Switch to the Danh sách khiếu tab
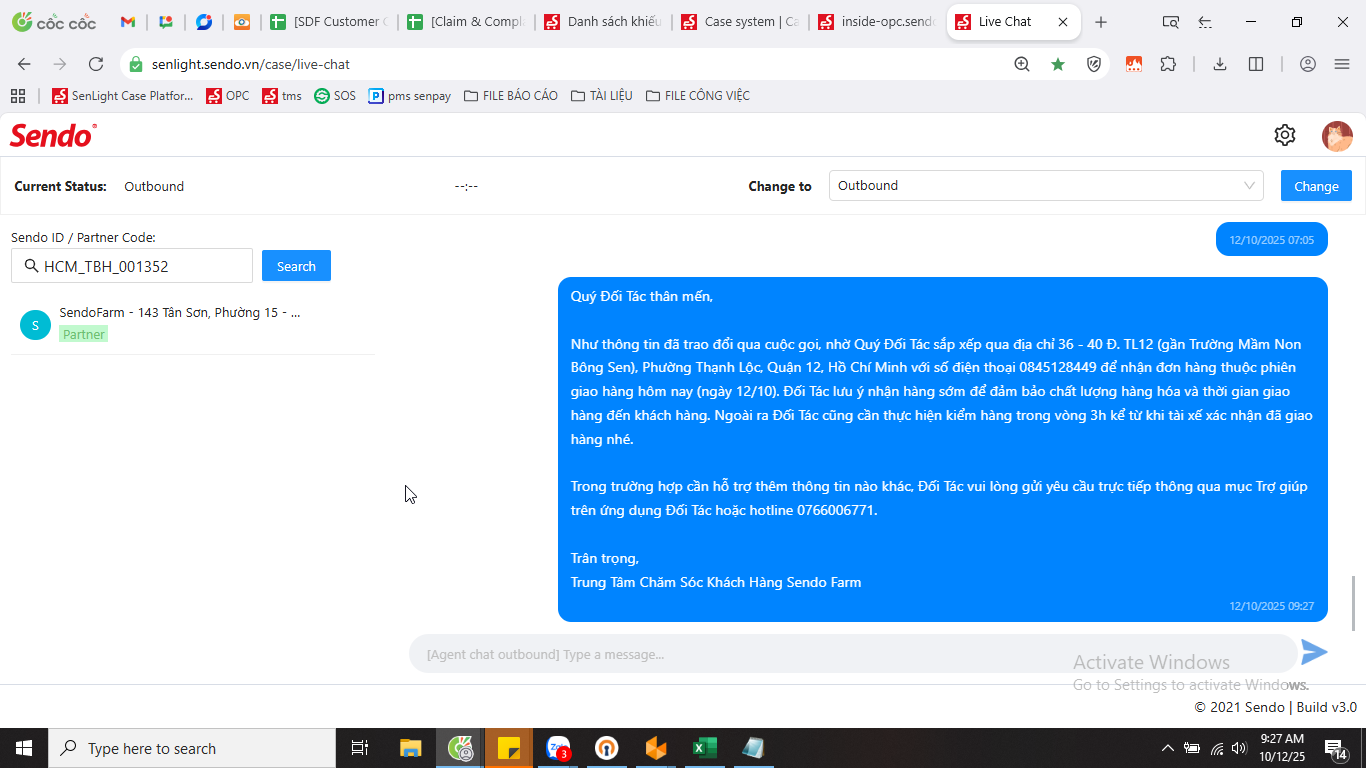Screen dimensions: 1366x768 coord(602,22)
